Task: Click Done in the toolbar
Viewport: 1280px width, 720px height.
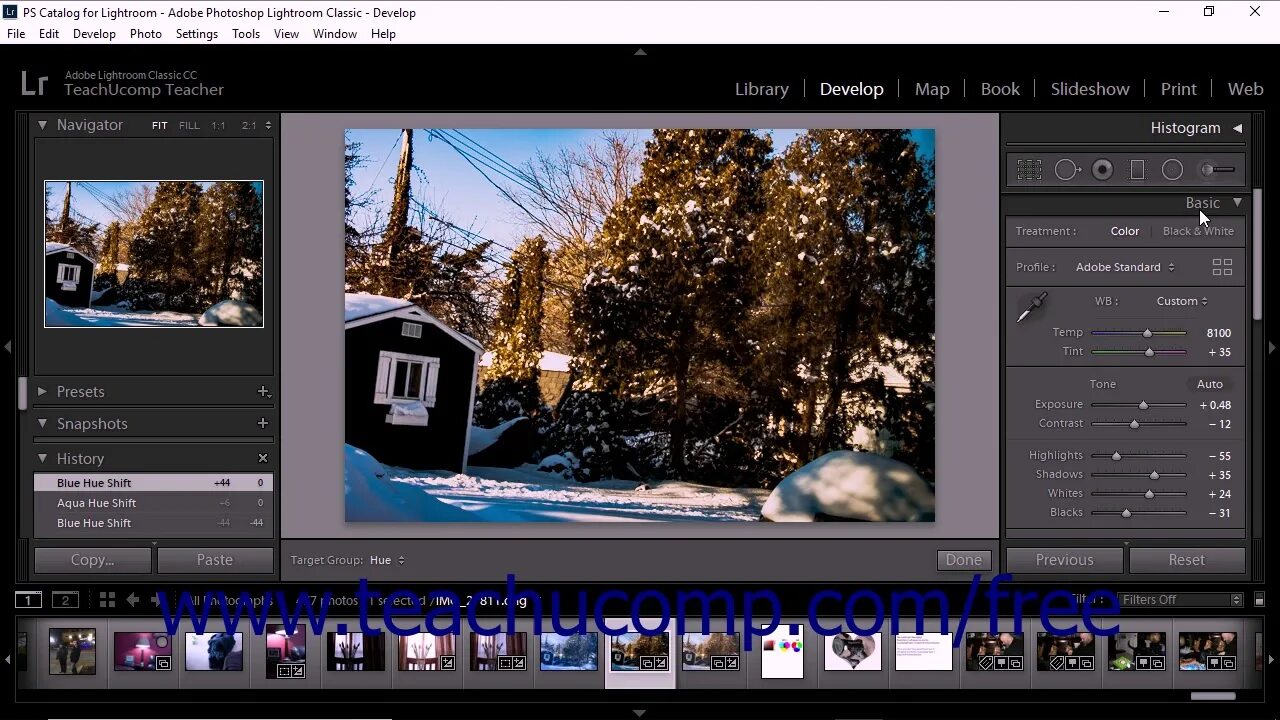Action: [x=964, y=560]
